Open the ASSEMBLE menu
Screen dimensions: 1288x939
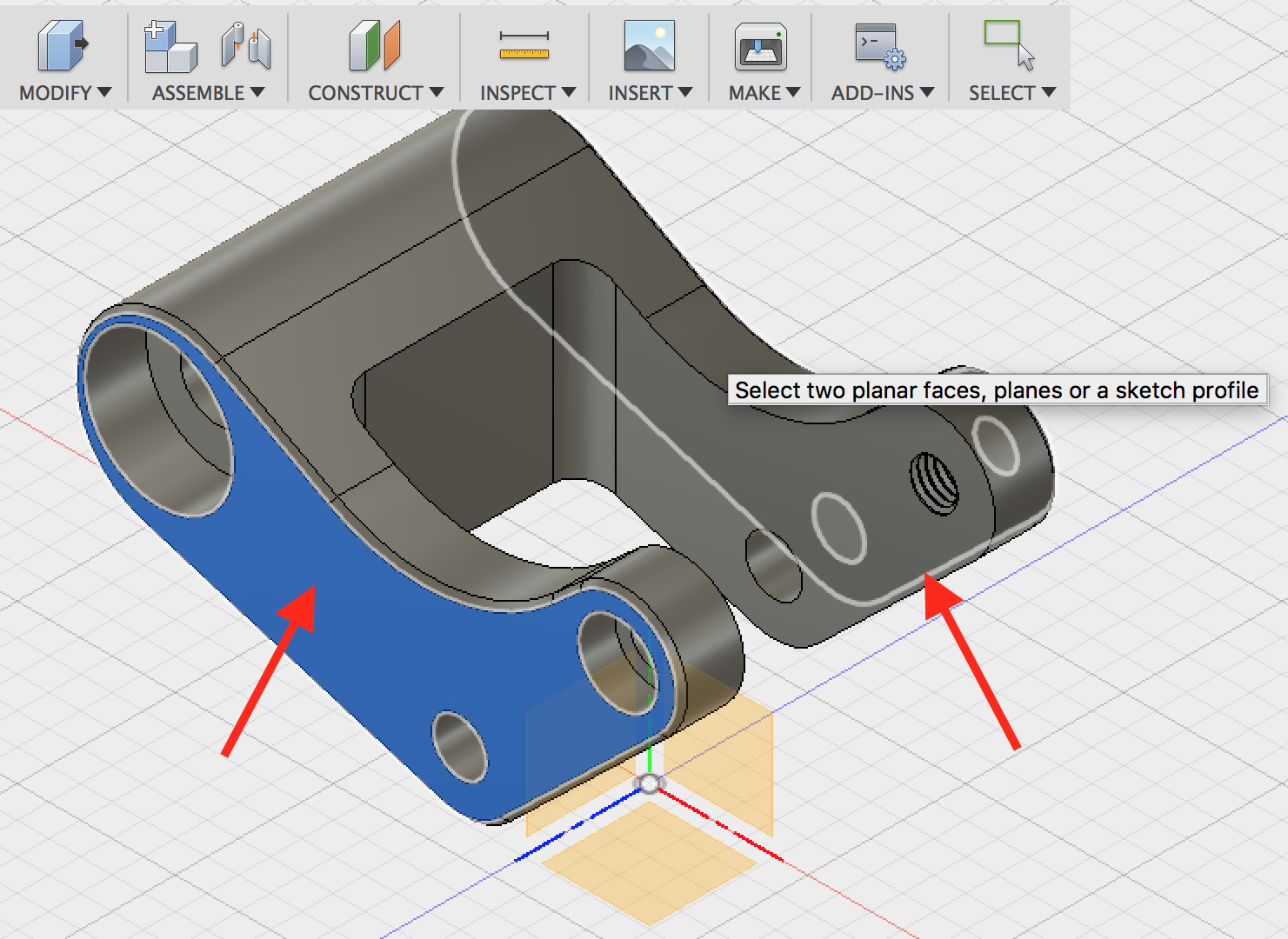[198, 92]
